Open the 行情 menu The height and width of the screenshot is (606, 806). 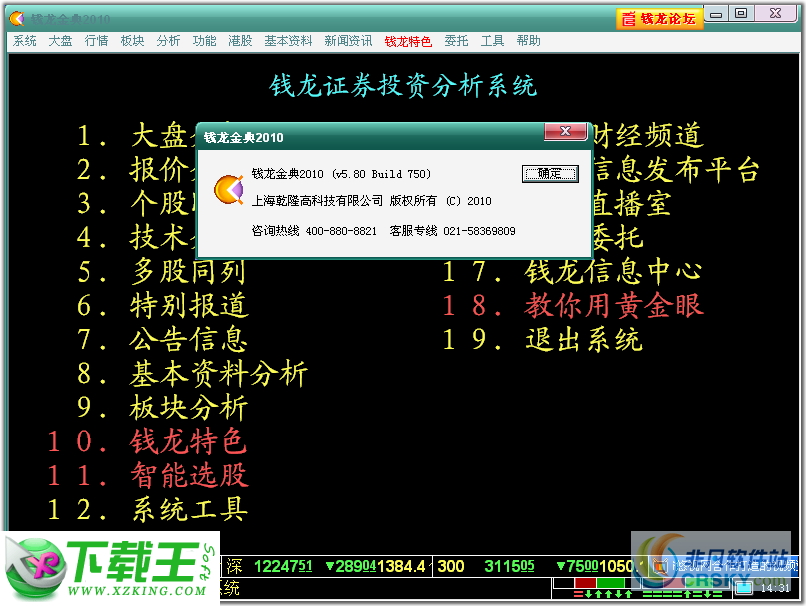click(96, 41)
